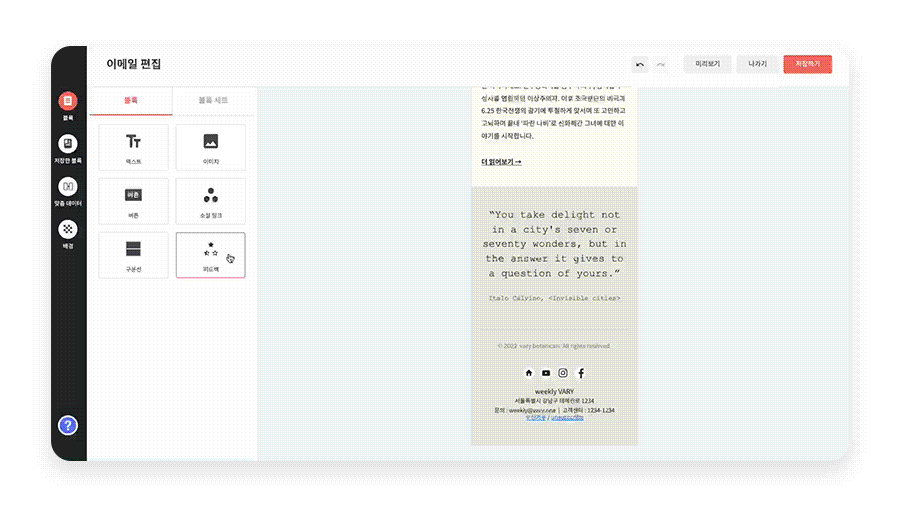The image size is (900, 506).
Task: Open 미리보기 preview
Action: pyautogui.click(x=707, y=64)
